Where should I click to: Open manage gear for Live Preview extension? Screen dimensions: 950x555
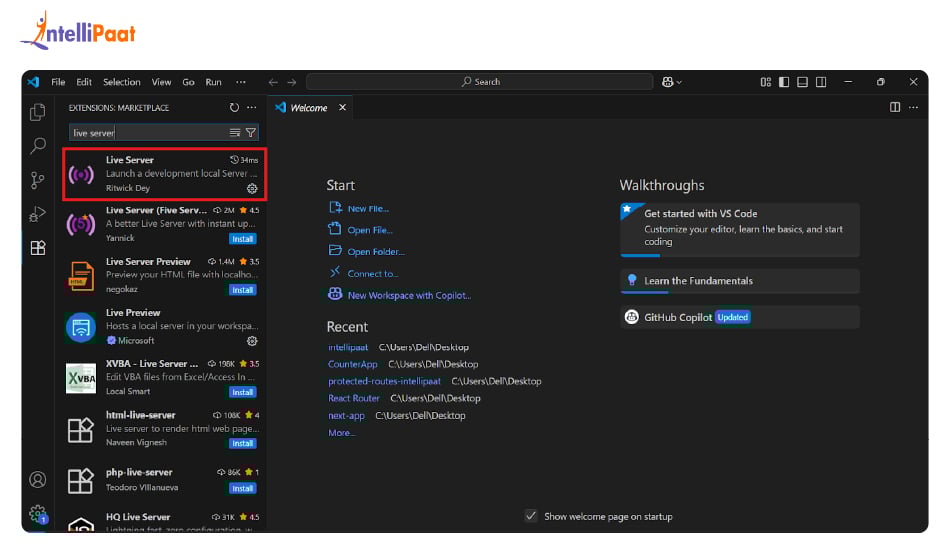pyautogui.click(x=252, y=341)
